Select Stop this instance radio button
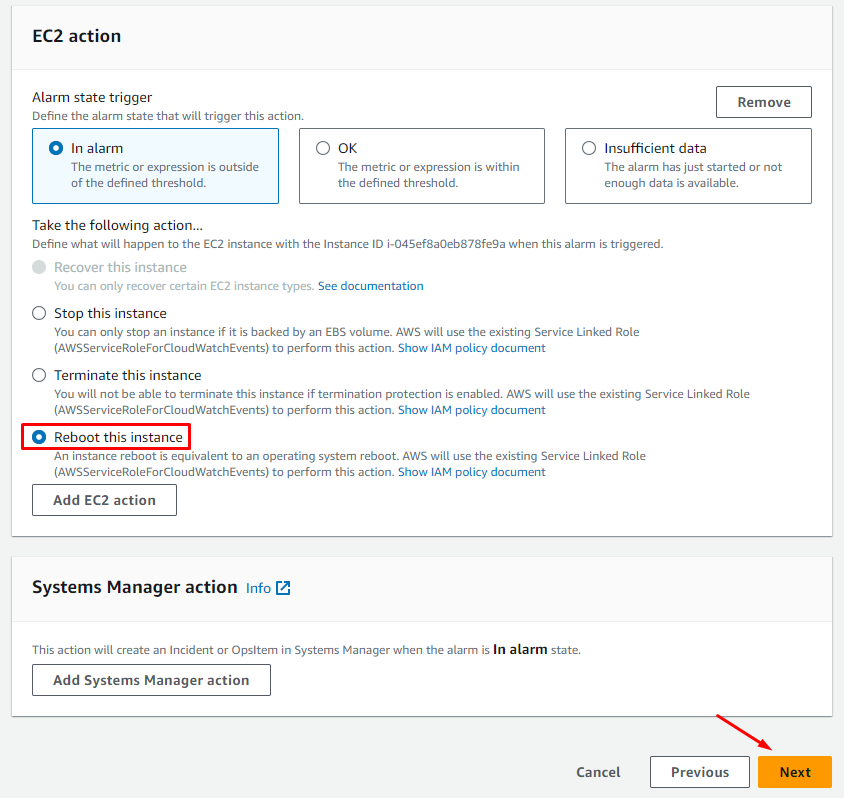The width and height of the screenshot is (844, 798). [x=39, y=313]
